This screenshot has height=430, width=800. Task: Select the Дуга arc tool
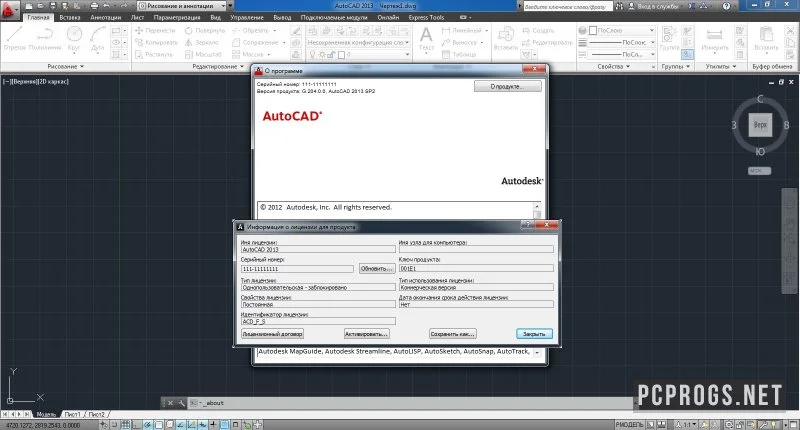(97, 39)
